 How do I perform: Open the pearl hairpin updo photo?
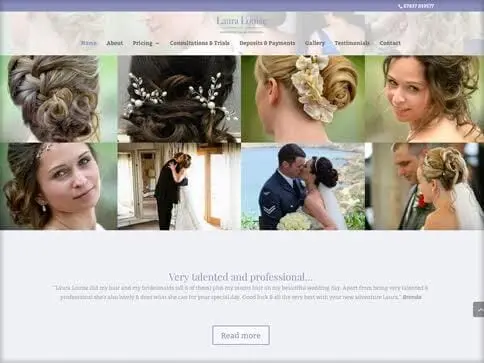[x=179, y=99]
